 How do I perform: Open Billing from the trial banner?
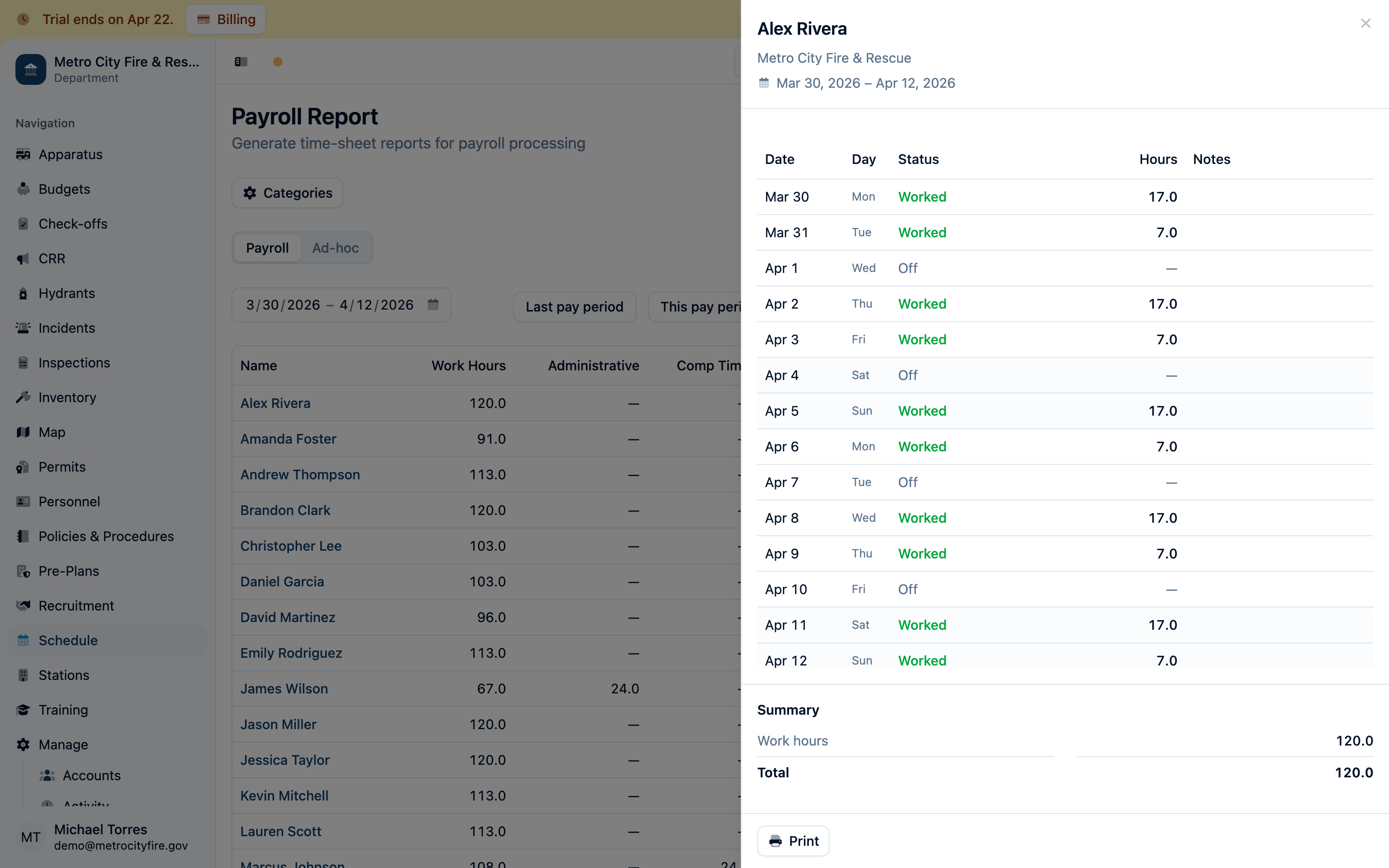click(225, 19)
